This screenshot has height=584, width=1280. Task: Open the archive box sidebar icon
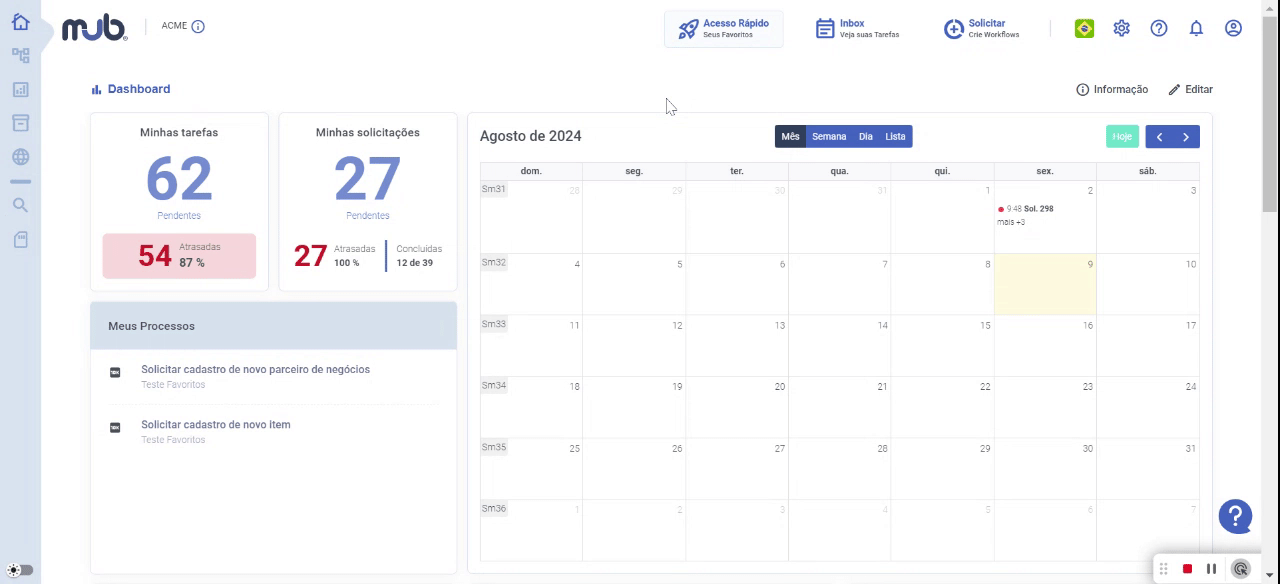20,123
